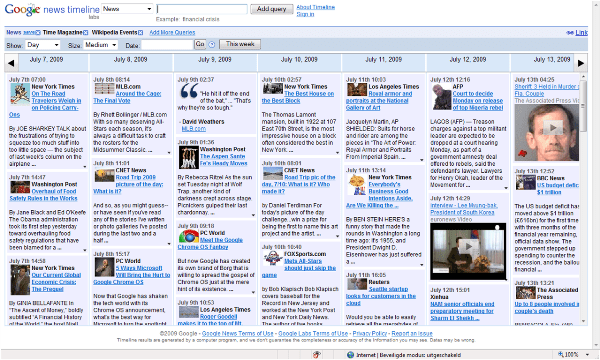This screenshot has height=360, width=600.
Task: Open the News source dropdown
Action: 127,9
